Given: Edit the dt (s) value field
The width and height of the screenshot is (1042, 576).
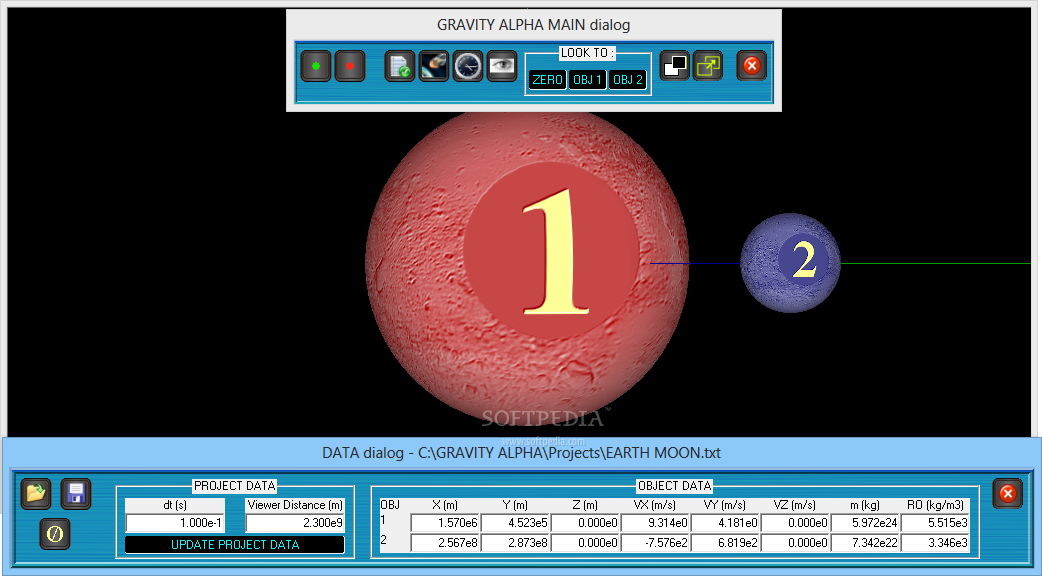Looking at the screenshot, I should coord(175,523).
